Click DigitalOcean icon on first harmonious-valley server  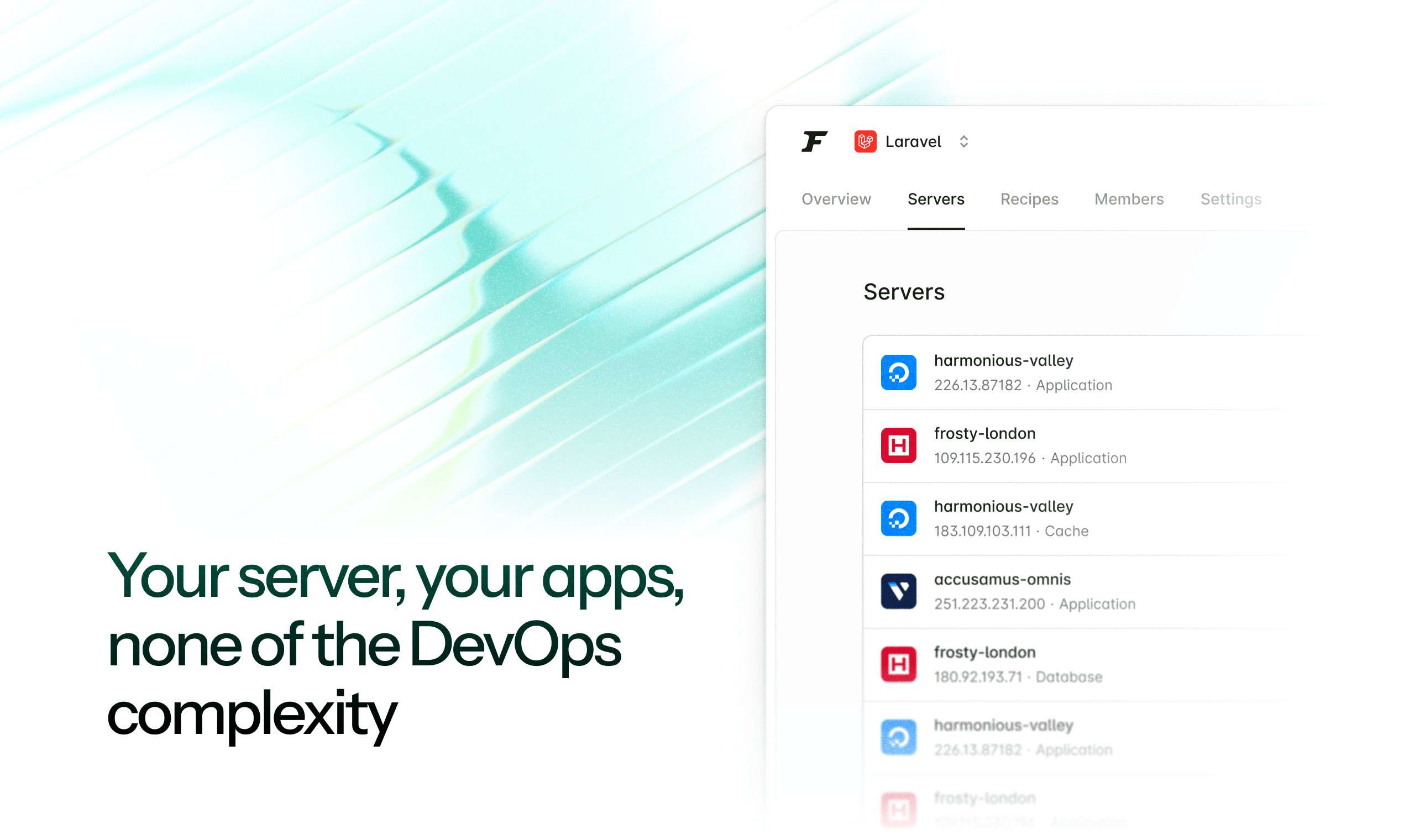[898, 372]
